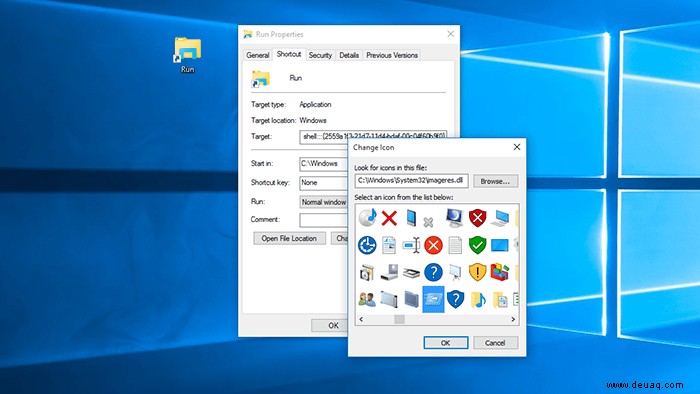The image size is (700, 394).
Task: Close the Run Properties window
Action: coord(450,34)
